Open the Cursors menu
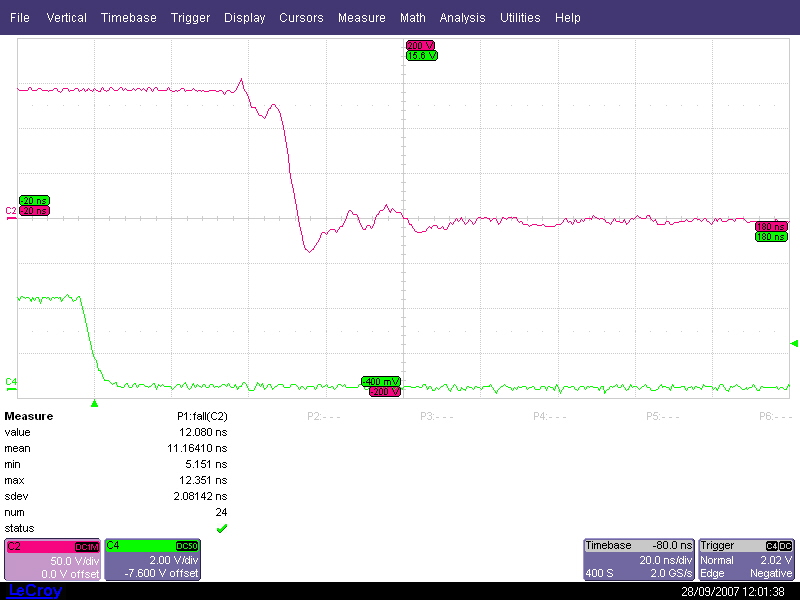The height and width of the screenshot is (600, 800). tap(301, 17)
